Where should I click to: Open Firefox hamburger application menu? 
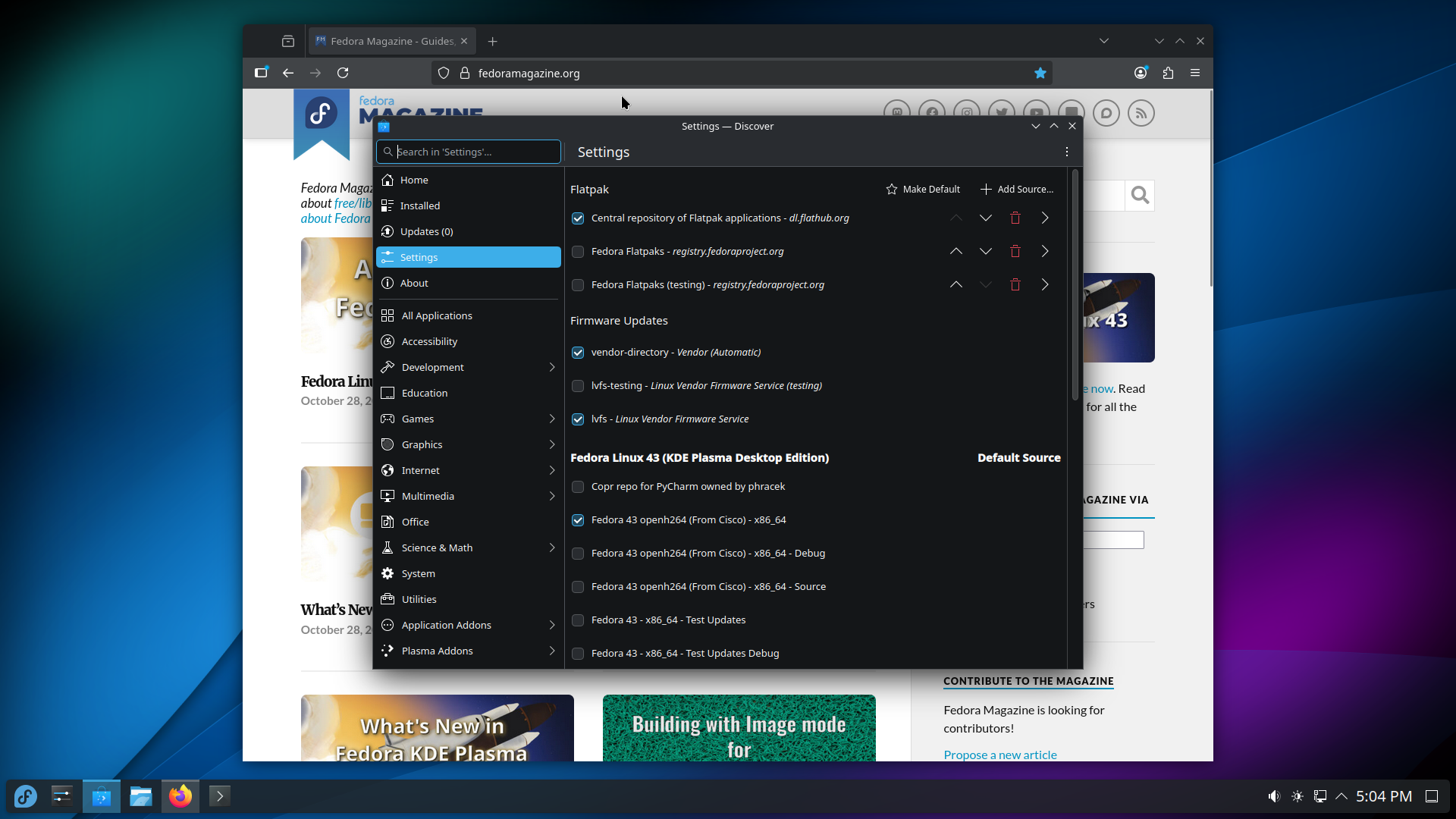pyautogui.click(x=1195, y=74)
